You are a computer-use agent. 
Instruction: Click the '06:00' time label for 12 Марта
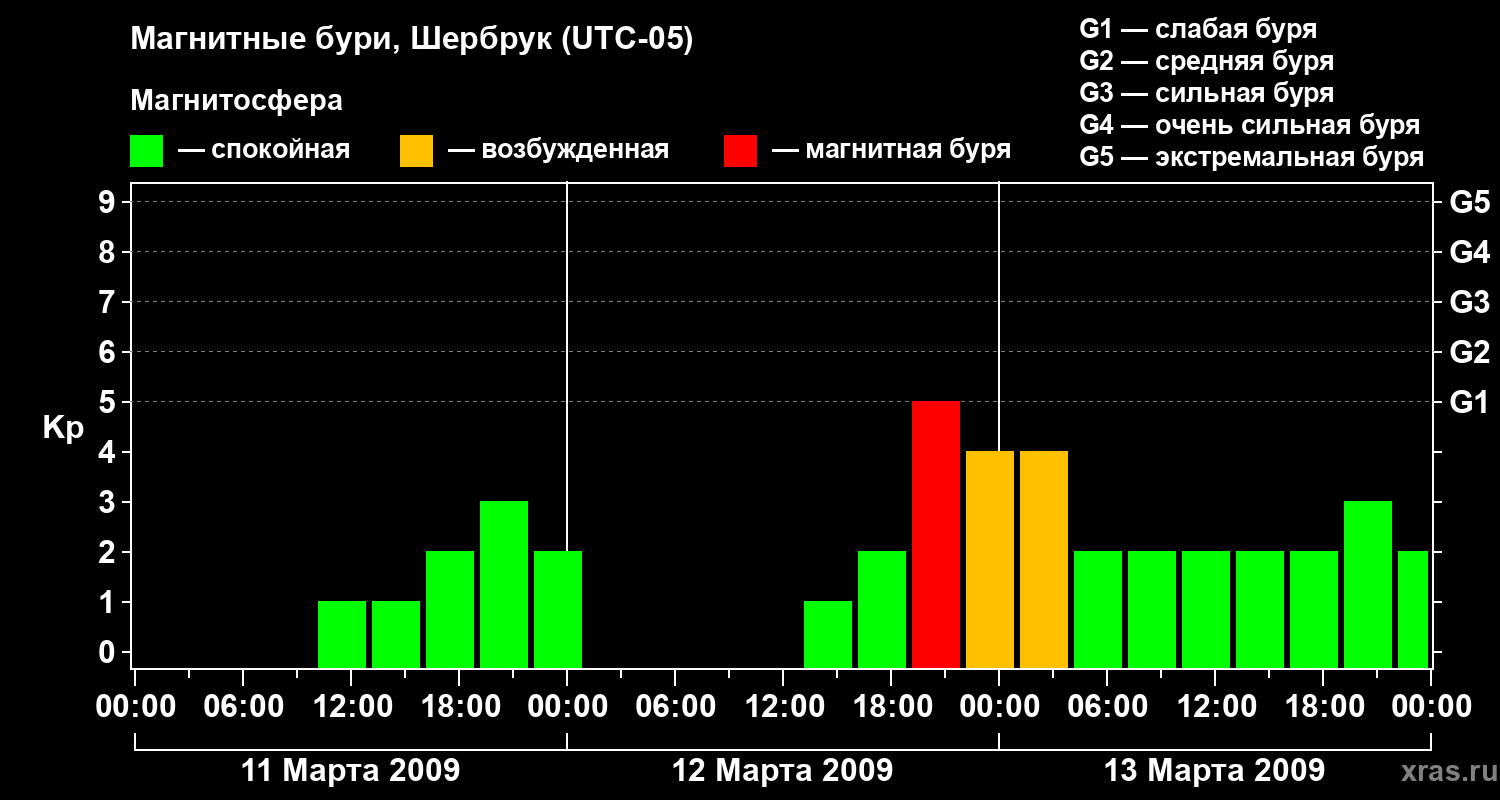tap(675, 706)
